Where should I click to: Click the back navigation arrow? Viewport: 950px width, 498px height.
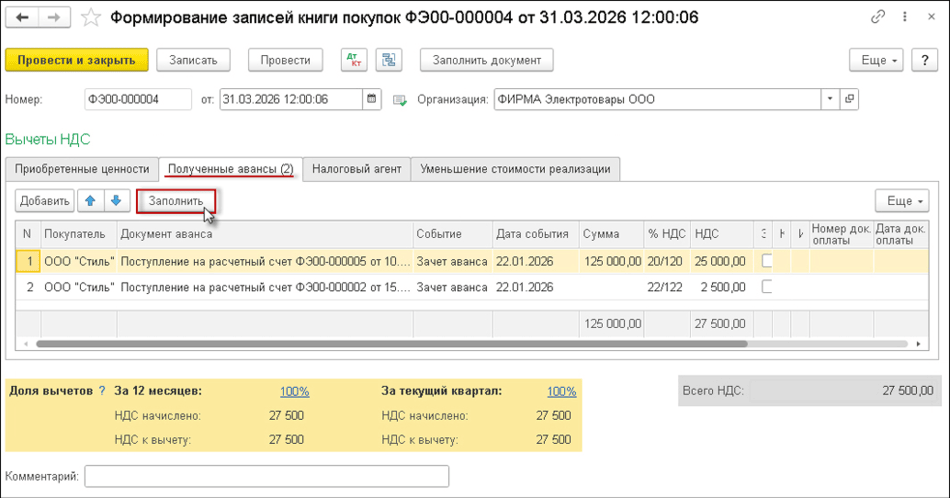pos(23,18)
